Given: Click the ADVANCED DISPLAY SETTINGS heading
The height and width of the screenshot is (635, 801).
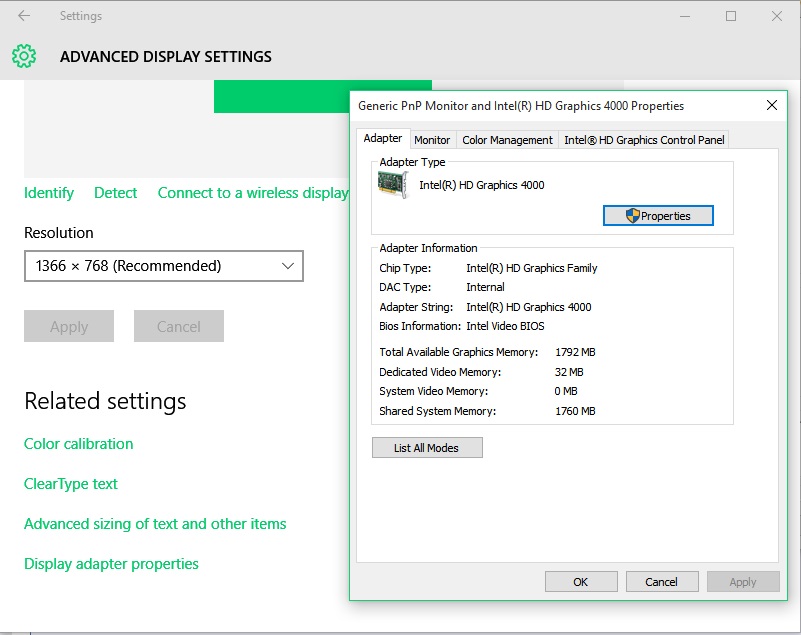Looking at the screenshot, I should 166,57.
